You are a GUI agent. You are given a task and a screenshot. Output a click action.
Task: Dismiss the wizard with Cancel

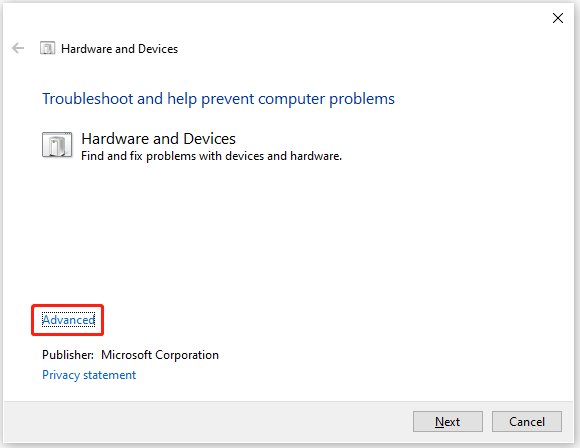[527, 421]
